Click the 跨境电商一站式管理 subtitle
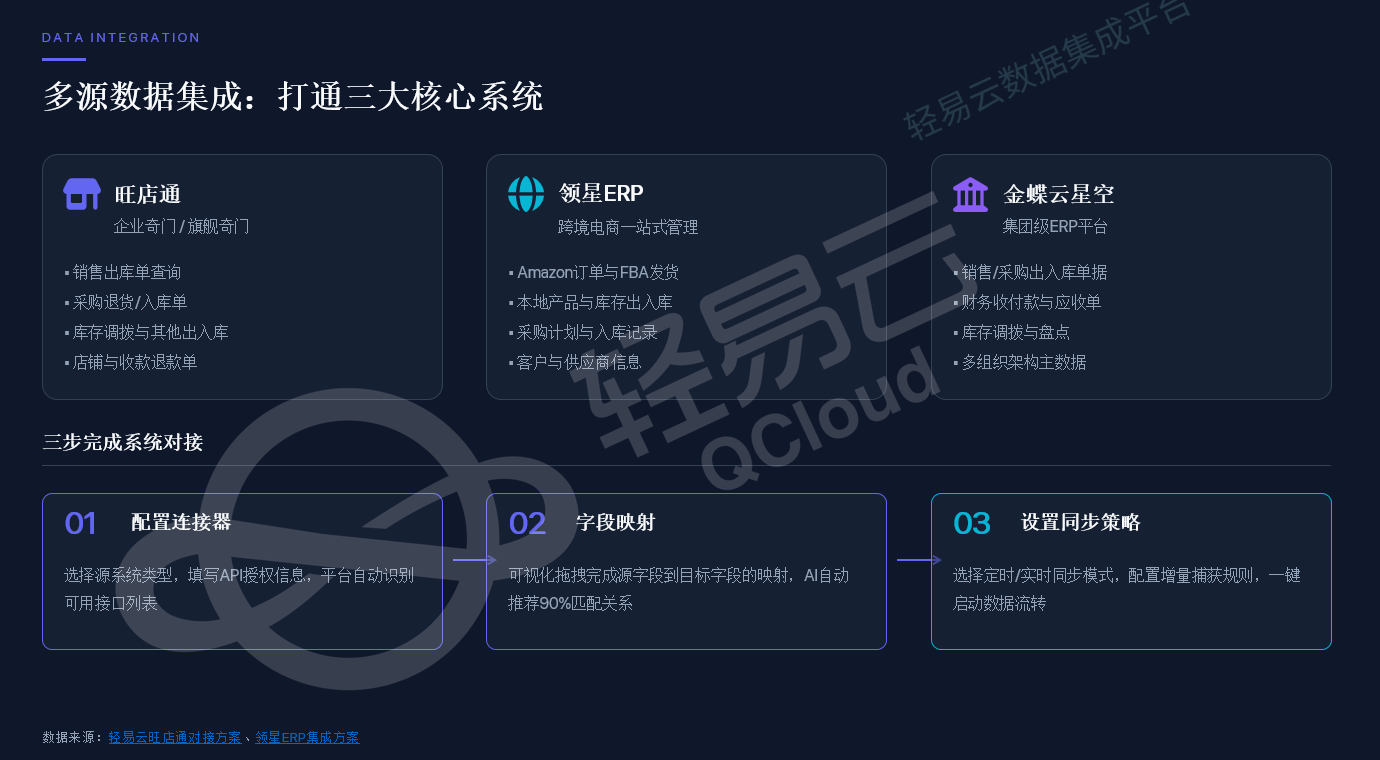This screenshot has height=760, width=1380. point(628,227)
